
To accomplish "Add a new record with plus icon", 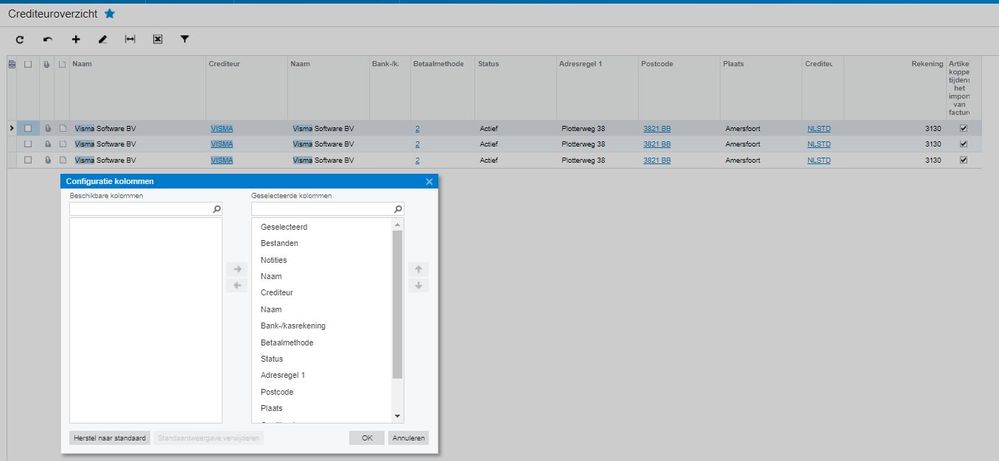I will coord(75,39).
